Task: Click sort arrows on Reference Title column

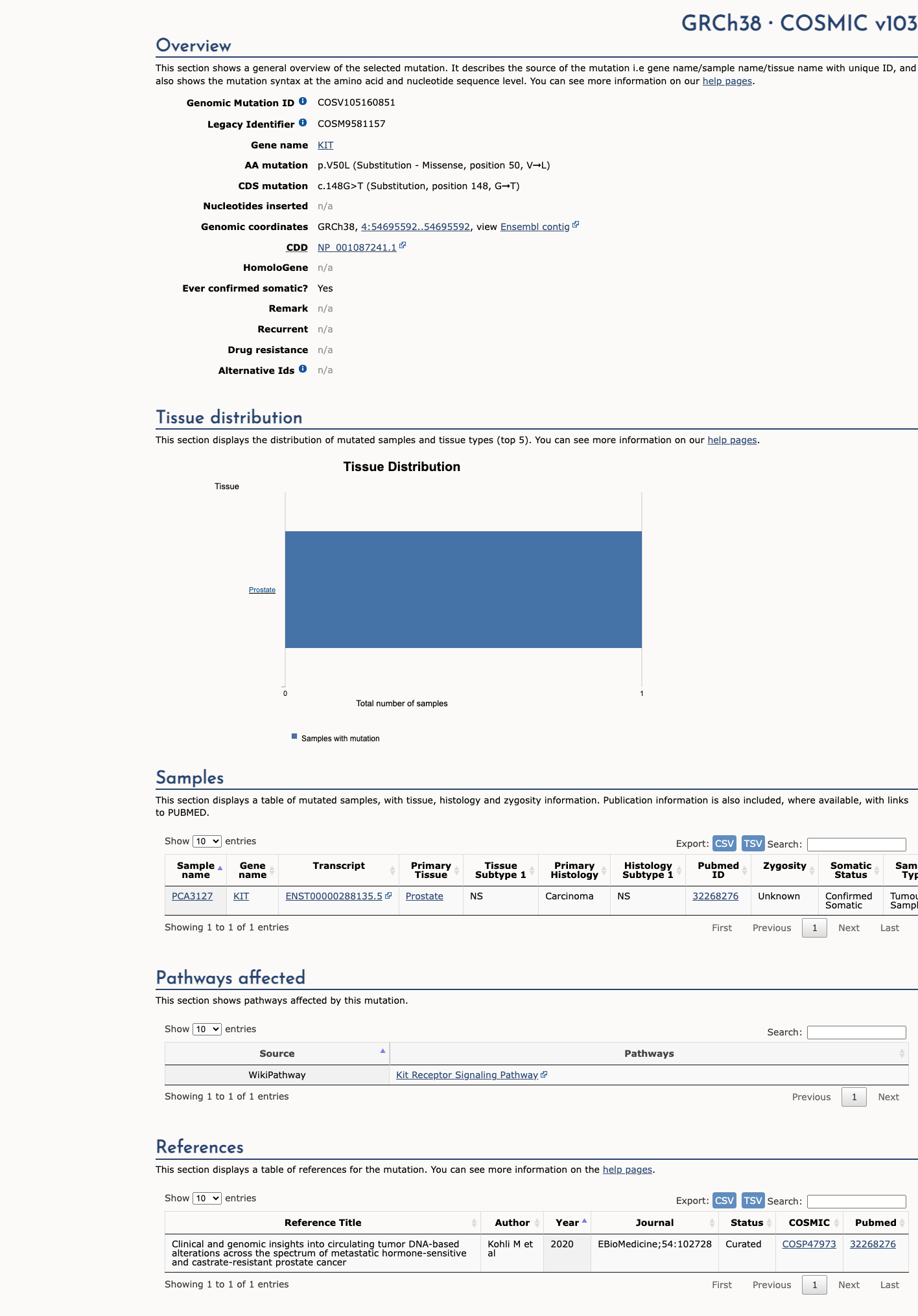Action: (x=475, y=1223)
